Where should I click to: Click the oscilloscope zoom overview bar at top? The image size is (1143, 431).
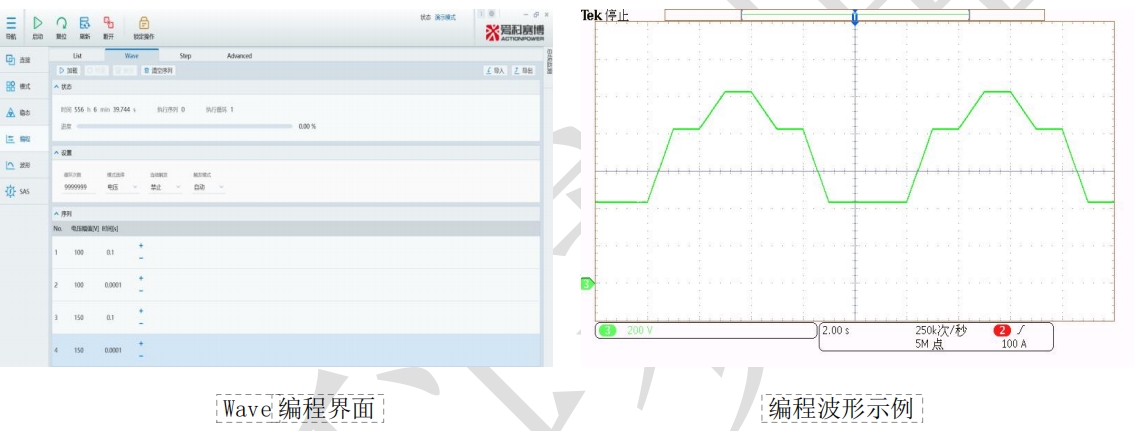(854, 15)
